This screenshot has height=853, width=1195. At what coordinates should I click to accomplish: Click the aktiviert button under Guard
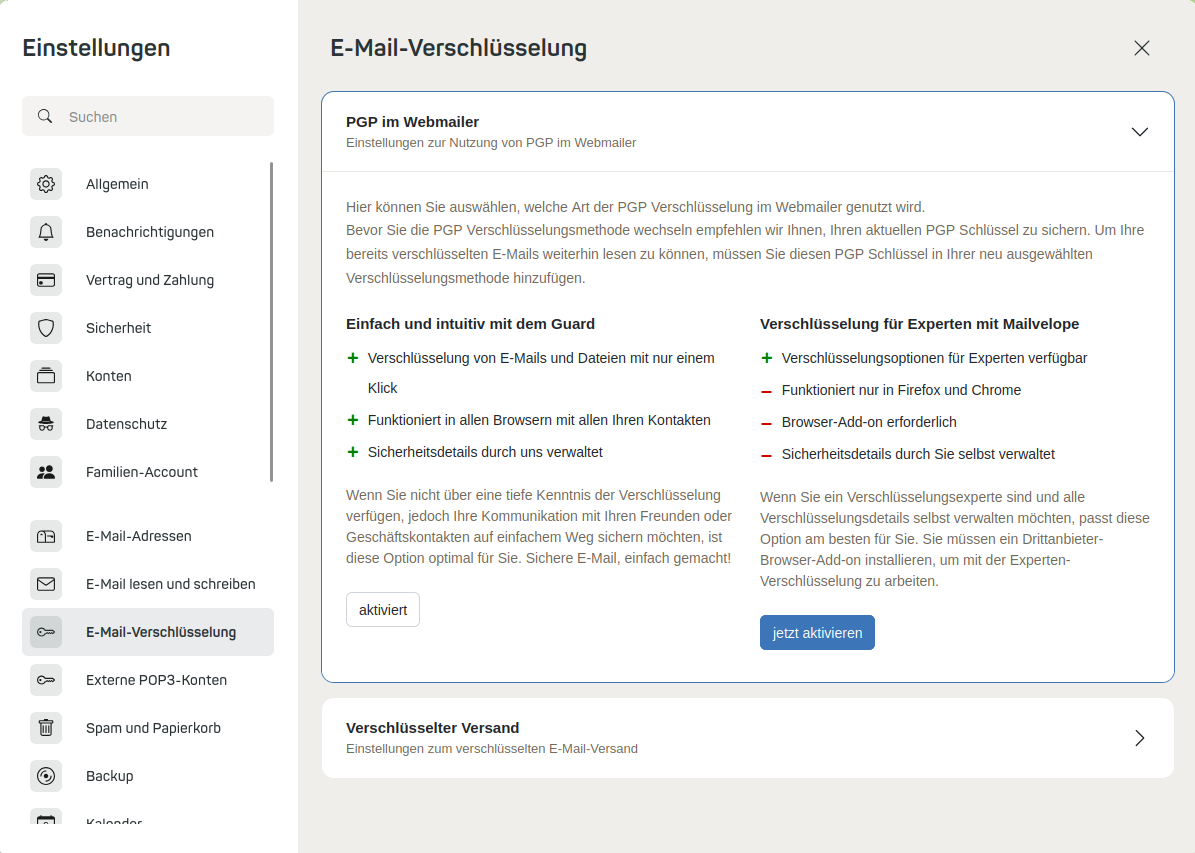(x=383, y=610)
